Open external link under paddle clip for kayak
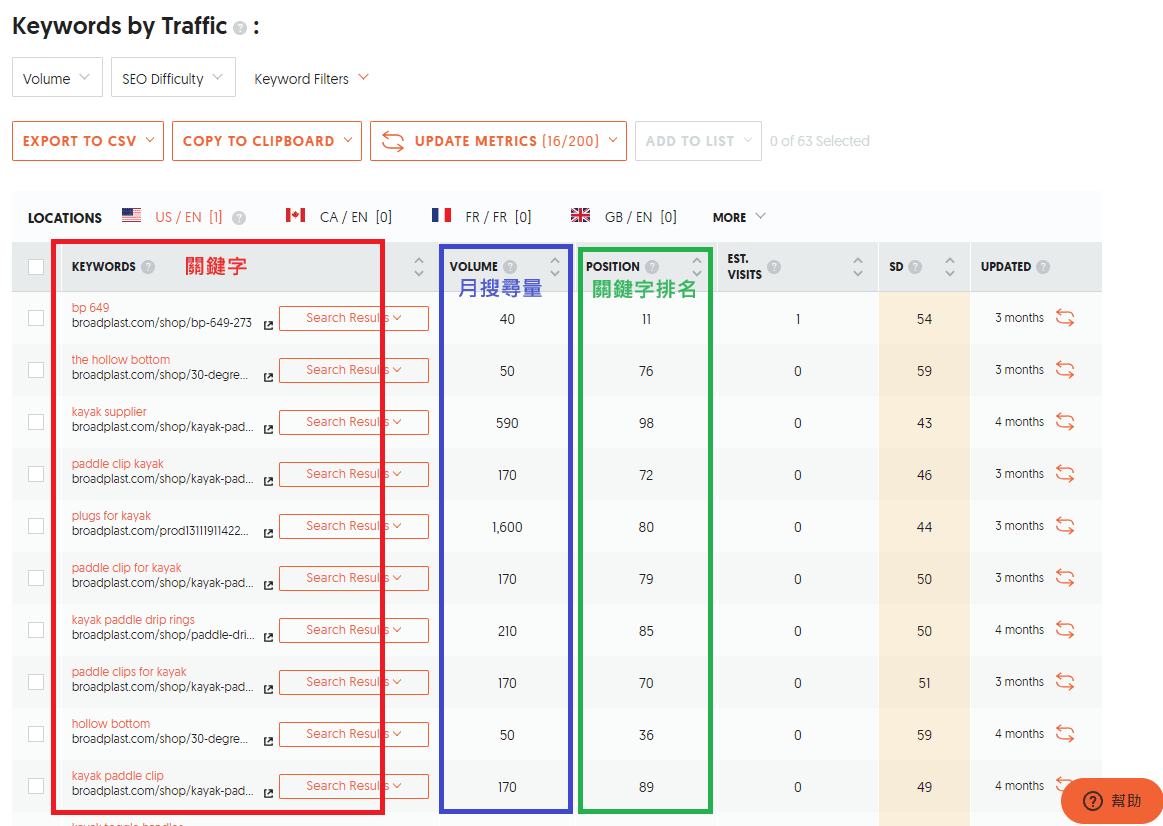This screenshot has height=826, width=1163. coord(268,584)
